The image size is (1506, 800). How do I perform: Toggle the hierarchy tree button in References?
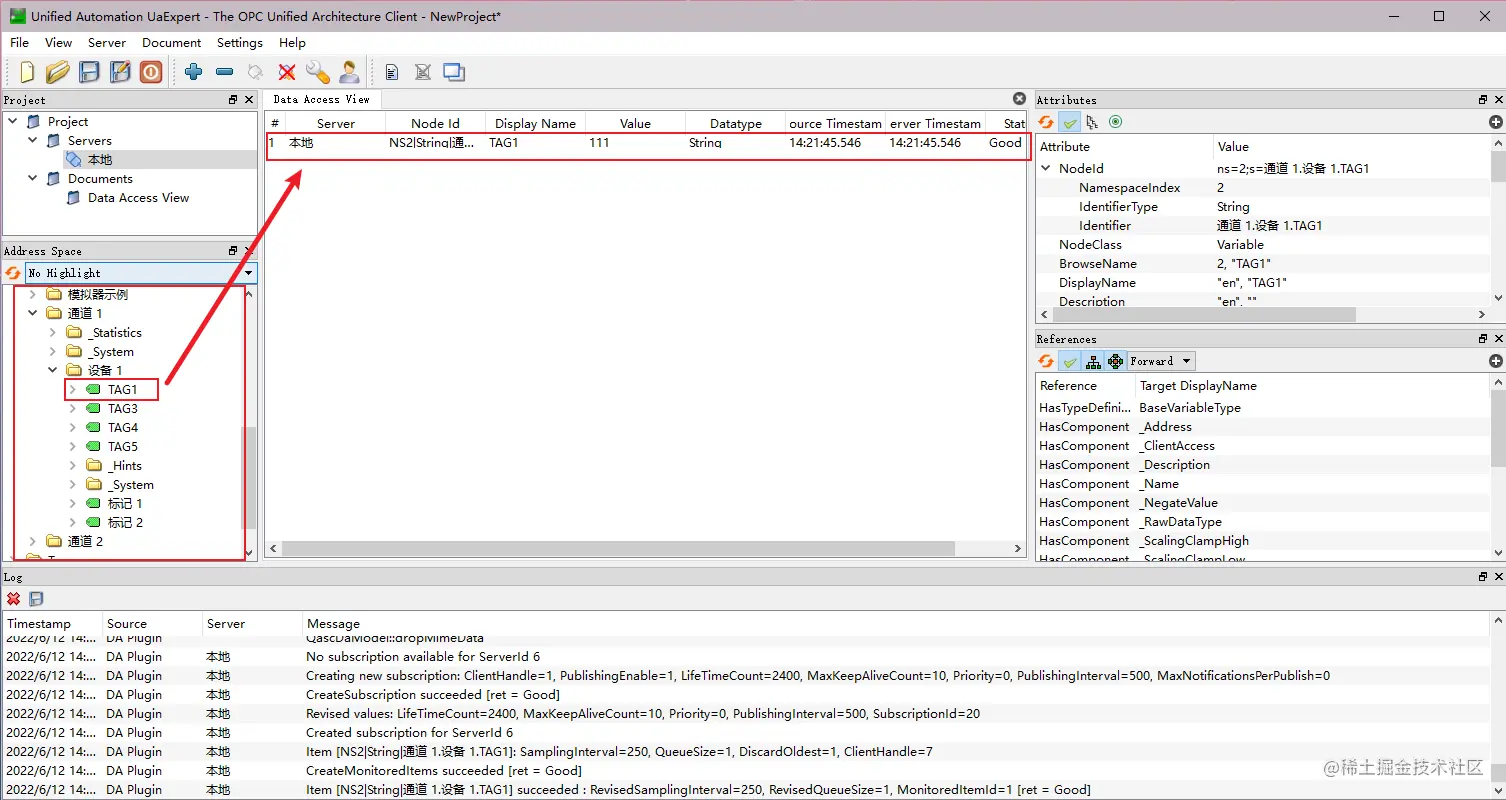[1093, 361]
